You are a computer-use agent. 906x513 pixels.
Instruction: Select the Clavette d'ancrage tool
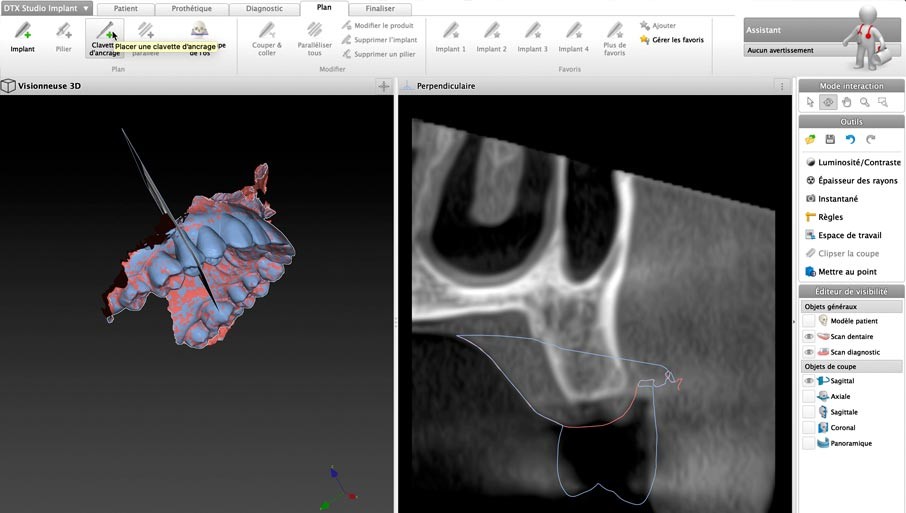[104, 38]
